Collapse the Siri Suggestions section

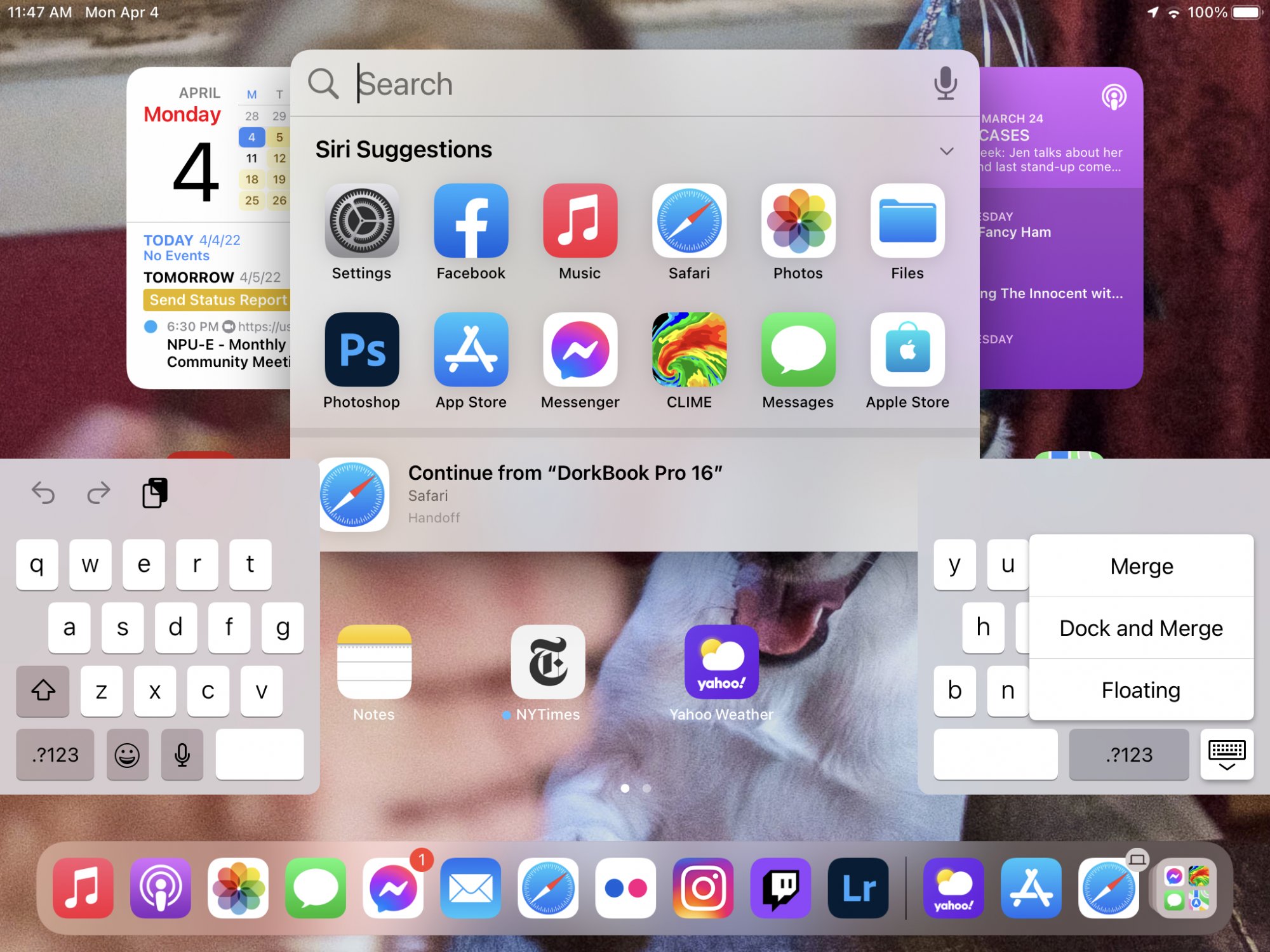click(946, 151)
